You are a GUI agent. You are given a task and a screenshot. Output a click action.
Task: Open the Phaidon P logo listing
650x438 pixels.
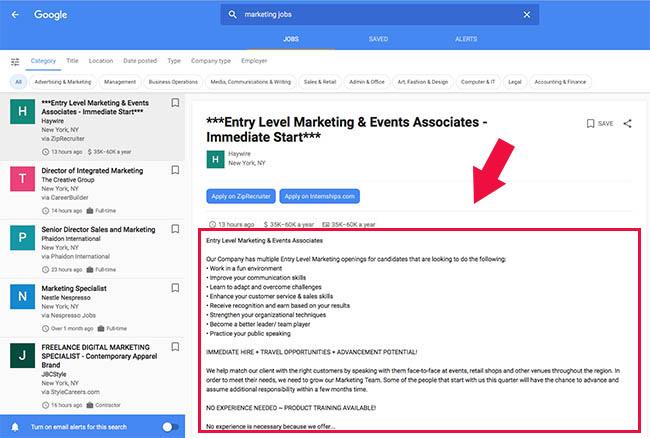click(22, 237)
